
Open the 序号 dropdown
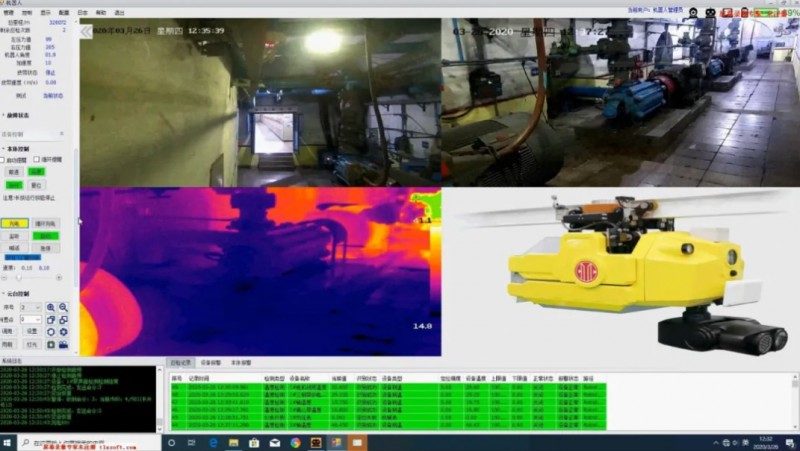pos(31,307)
